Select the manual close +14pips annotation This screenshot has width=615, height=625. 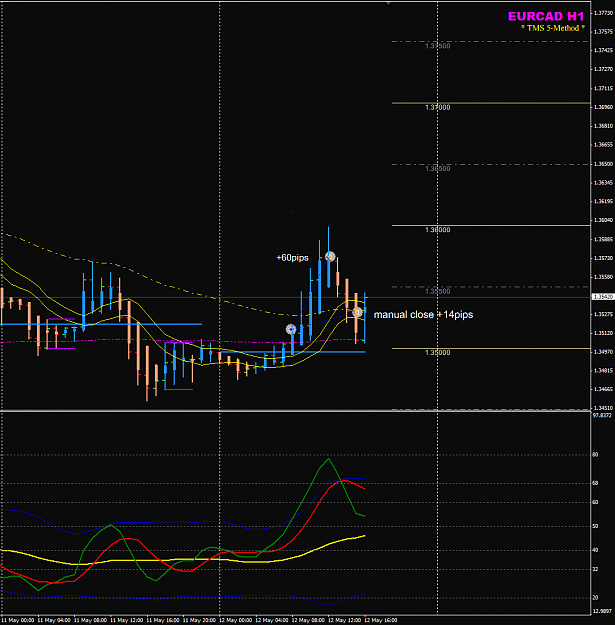coord(423,314)
